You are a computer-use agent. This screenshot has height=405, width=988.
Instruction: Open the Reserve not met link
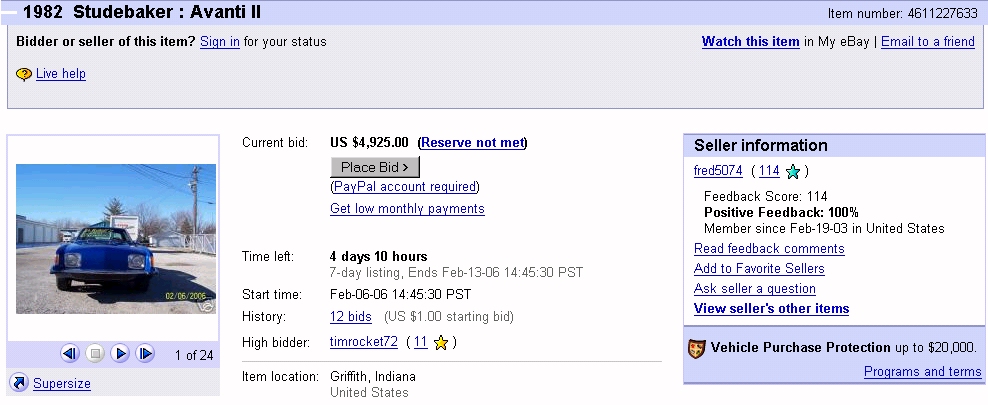point(472,143)
